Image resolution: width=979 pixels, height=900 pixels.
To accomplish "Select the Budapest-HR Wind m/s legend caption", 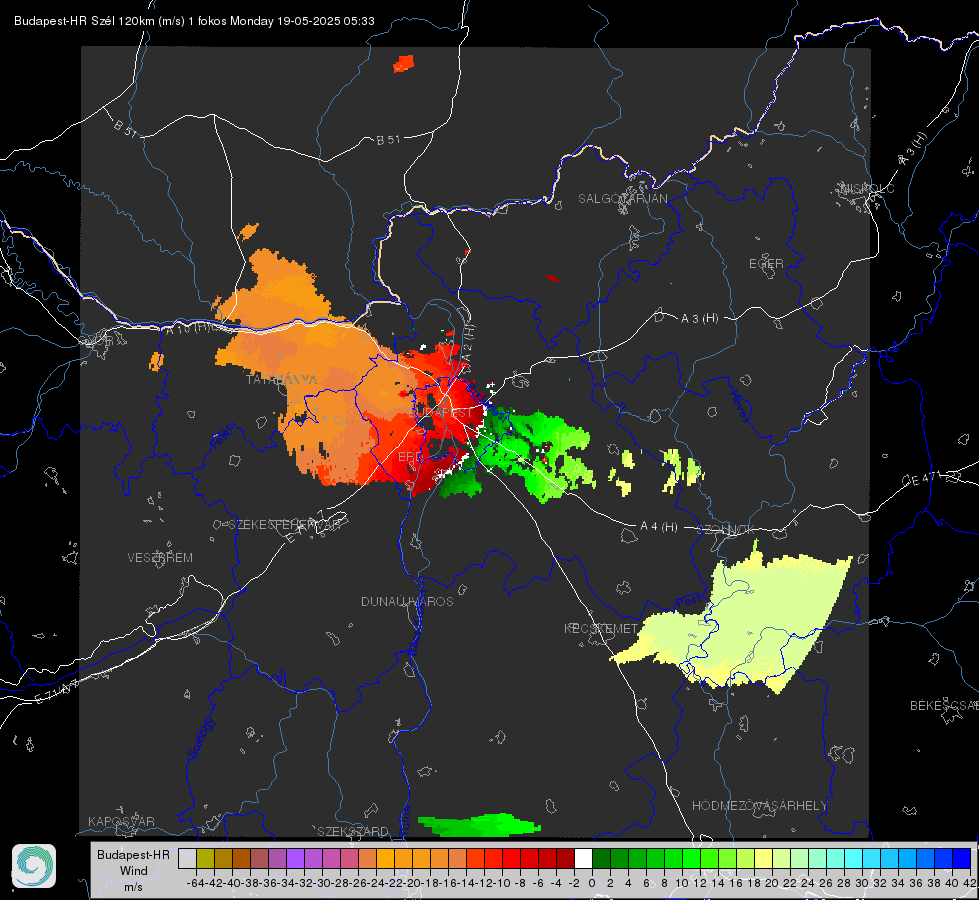I will coord(133,870).
